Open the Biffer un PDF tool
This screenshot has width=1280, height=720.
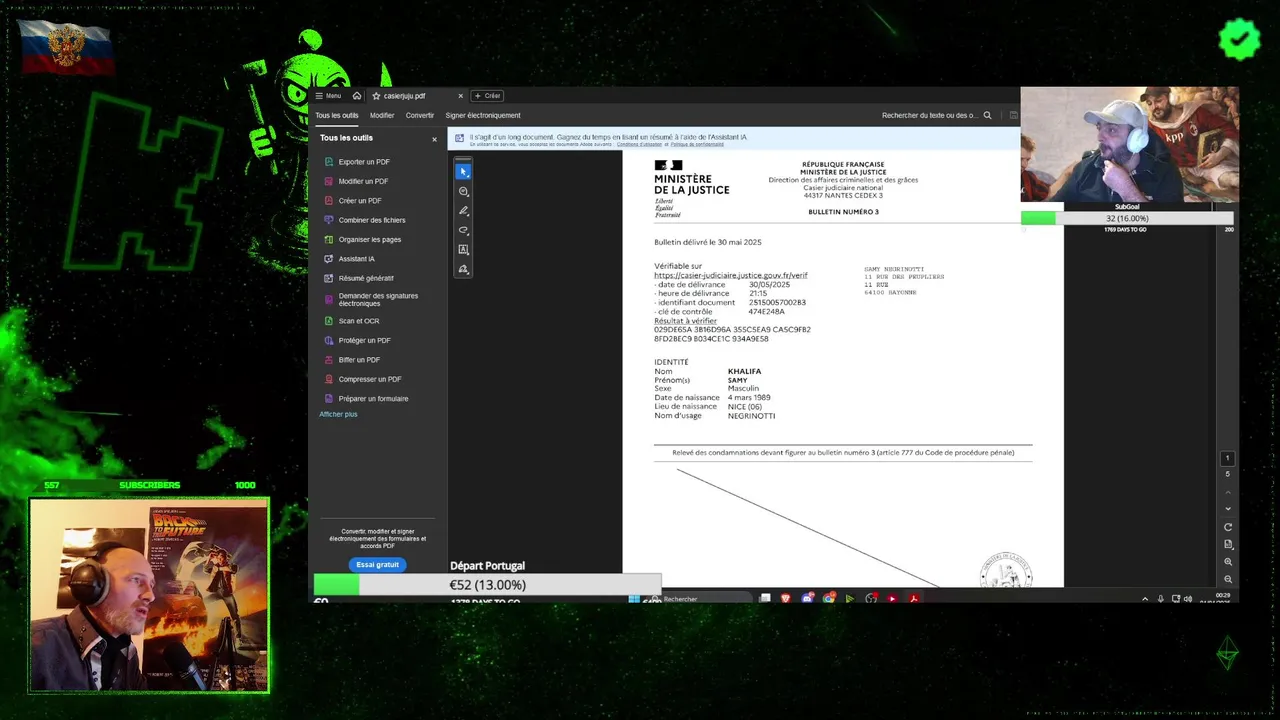pos(359,360)
